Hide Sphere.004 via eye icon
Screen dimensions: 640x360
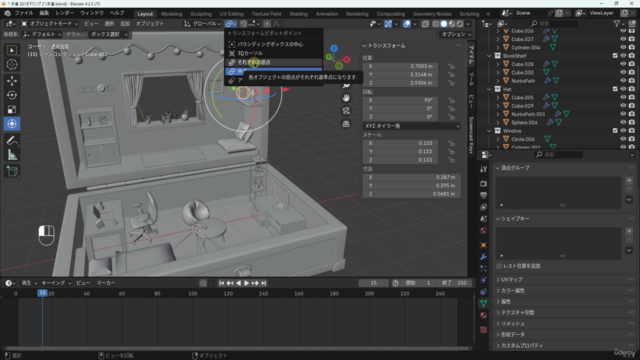(623, 122)
